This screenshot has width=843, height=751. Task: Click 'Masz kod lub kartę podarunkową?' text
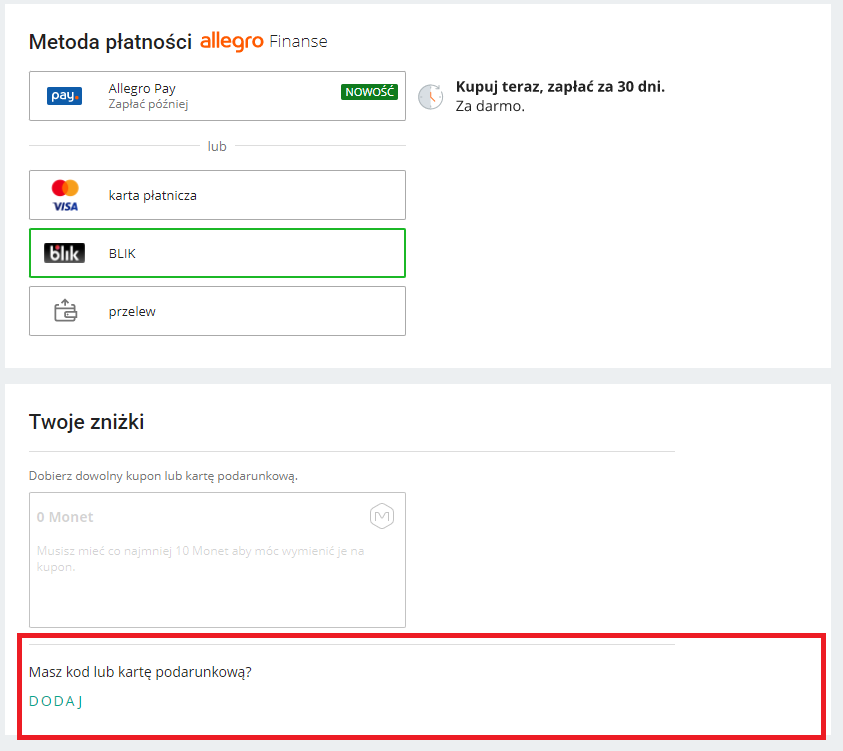140,672
